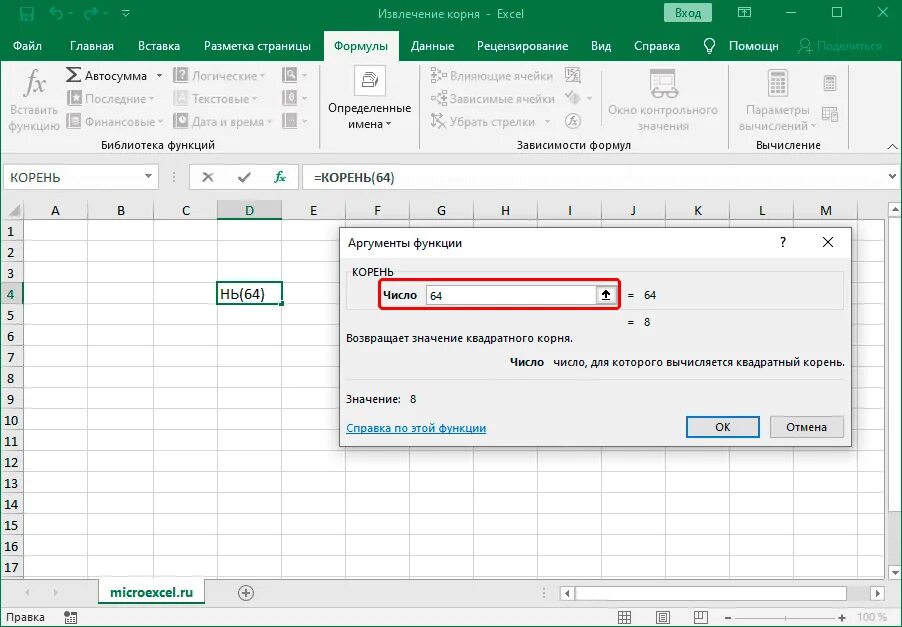Open Параметры вычислений options
The image size is (902, 627).
777,100
